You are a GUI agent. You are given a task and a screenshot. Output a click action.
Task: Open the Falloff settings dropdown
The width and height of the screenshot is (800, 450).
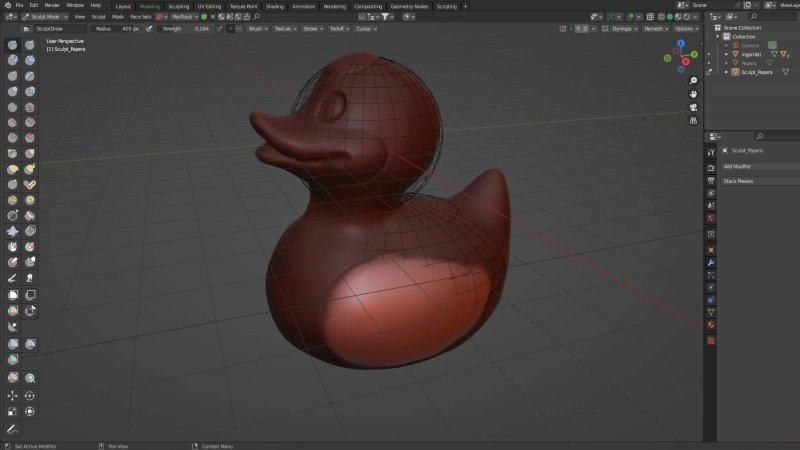point(339,29)
